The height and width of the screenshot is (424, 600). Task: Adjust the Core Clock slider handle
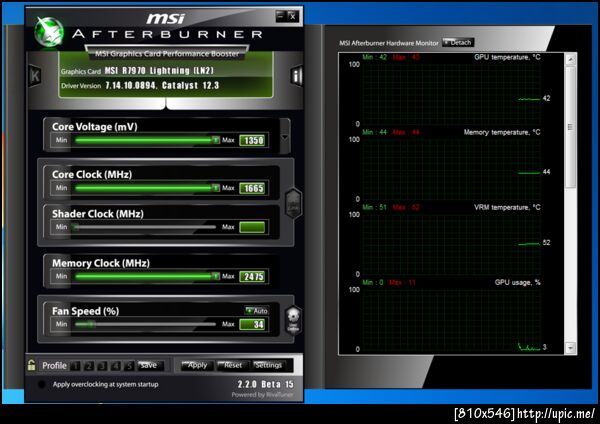pyautogui.click(x=215, y=188)
